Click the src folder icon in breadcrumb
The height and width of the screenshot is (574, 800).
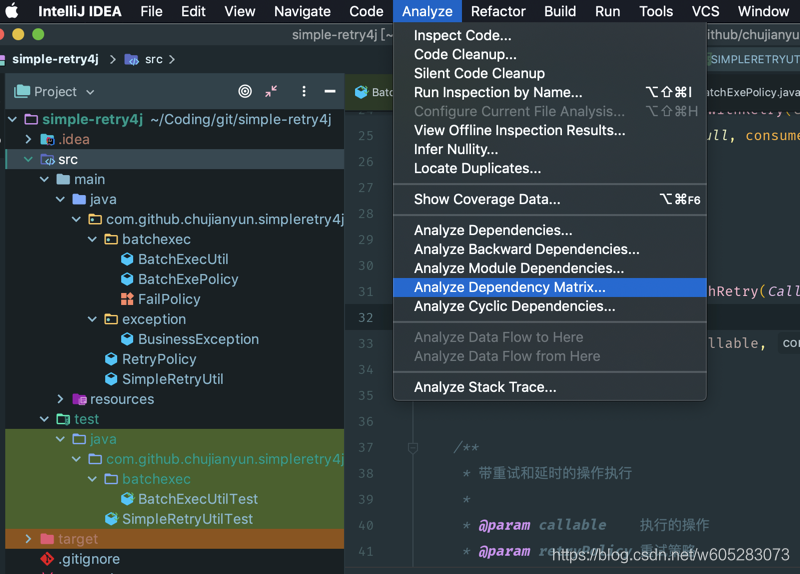[132, 60]
